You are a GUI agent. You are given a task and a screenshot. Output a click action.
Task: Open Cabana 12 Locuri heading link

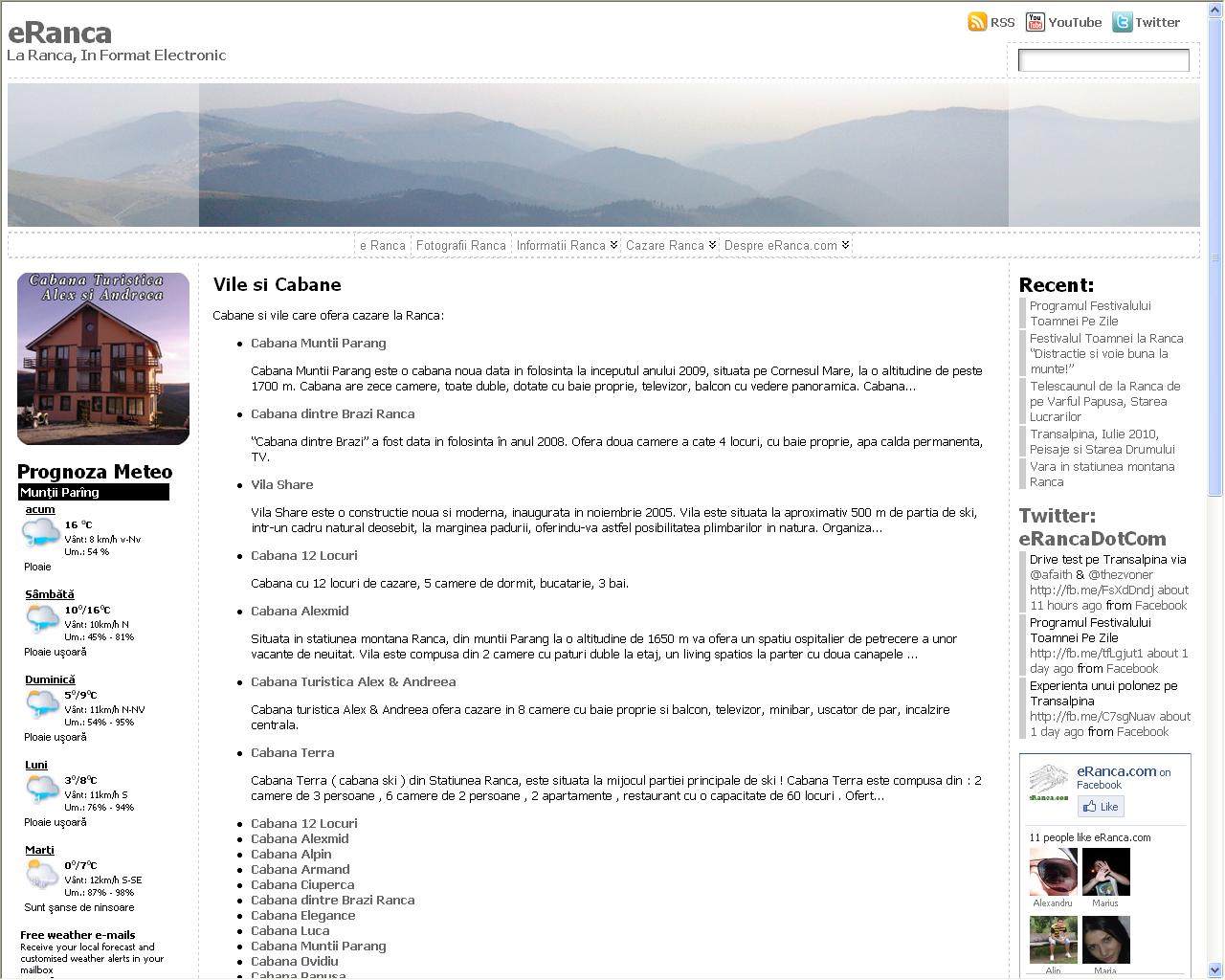pos(304,555)
